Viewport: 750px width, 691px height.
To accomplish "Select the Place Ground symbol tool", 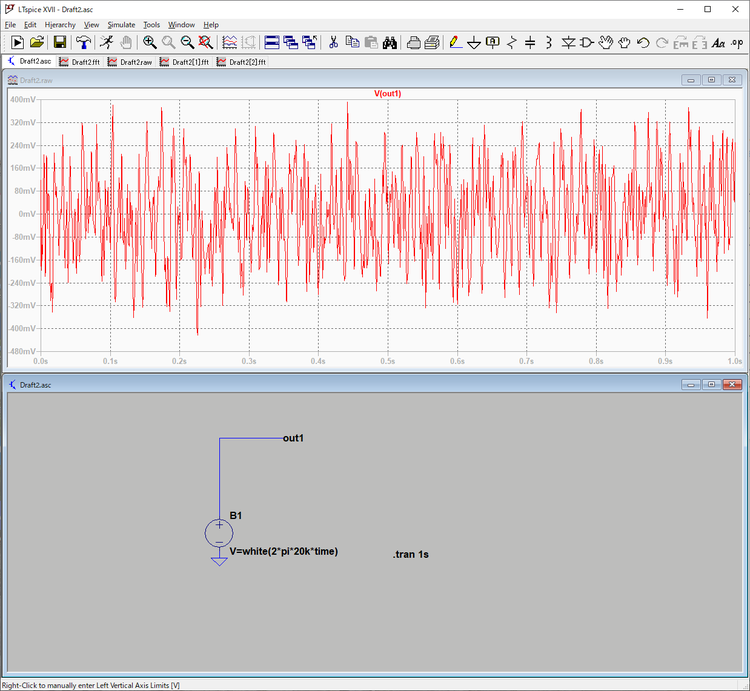I will [473, 42].
